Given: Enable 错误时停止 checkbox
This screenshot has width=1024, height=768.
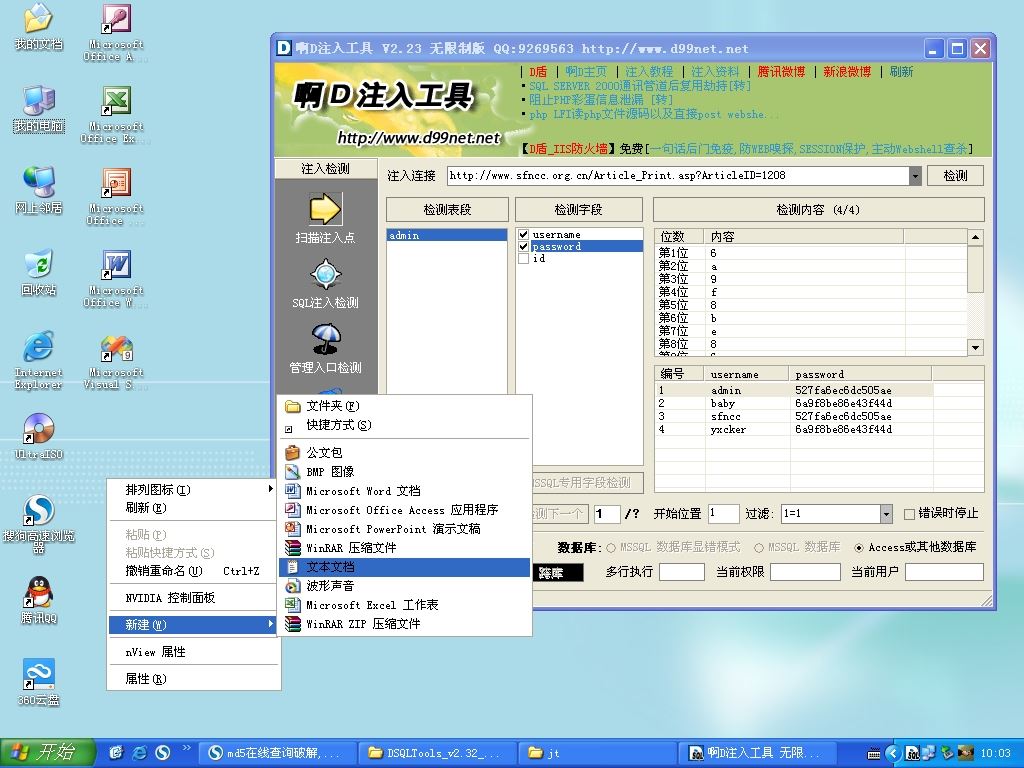Looking at the screenshot, I should [908, 514].
